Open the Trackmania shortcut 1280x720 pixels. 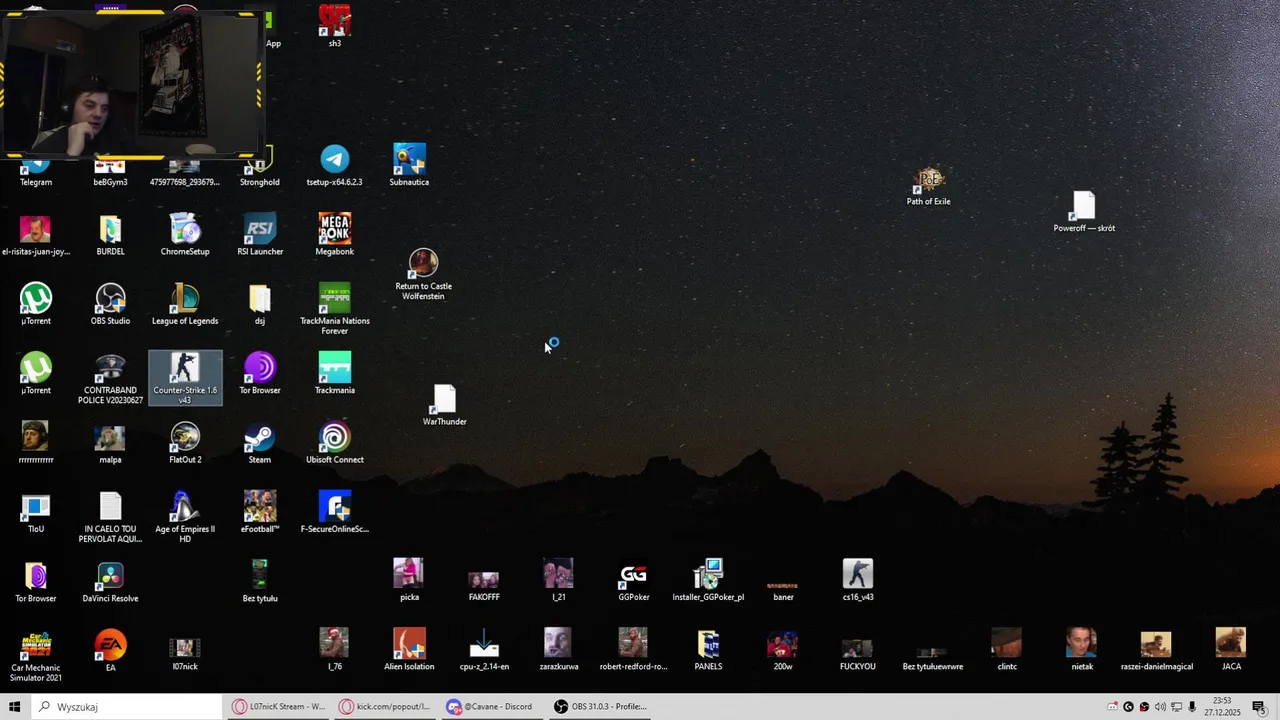335,374
